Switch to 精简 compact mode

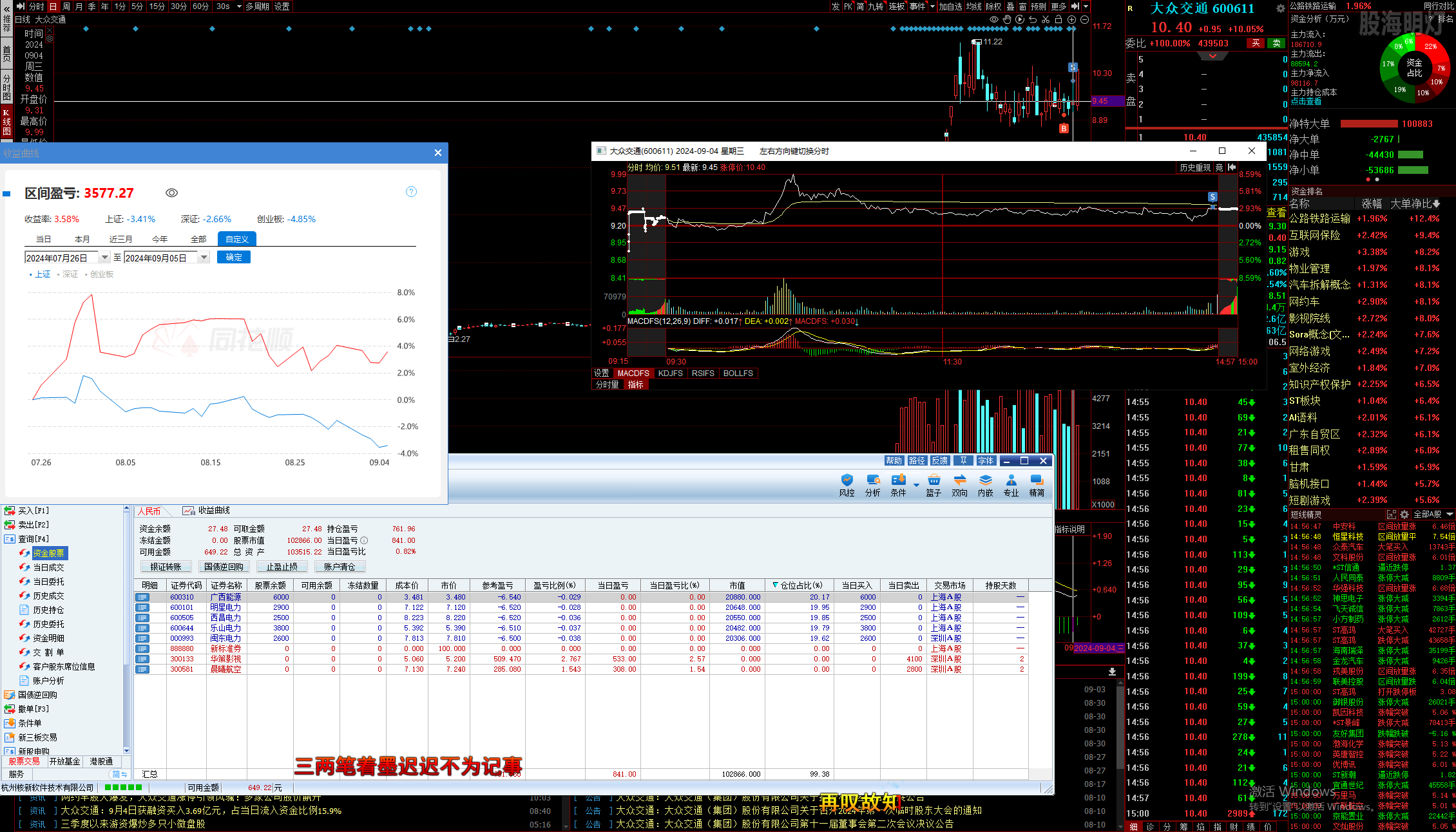(1037, 486)
